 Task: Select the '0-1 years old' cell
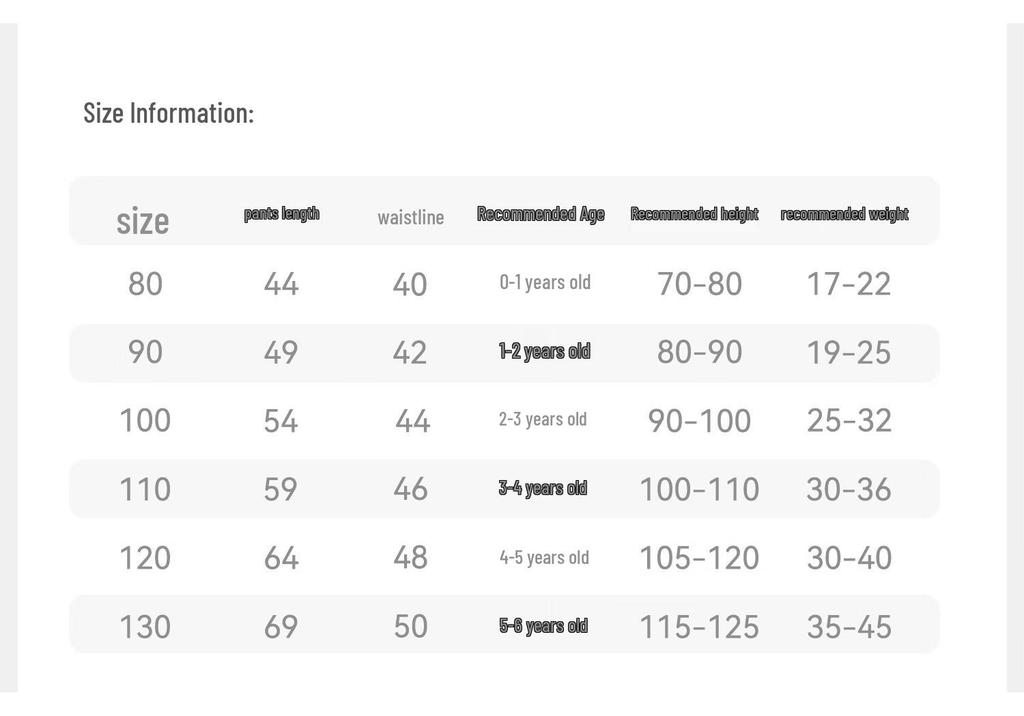click(545, 282)
